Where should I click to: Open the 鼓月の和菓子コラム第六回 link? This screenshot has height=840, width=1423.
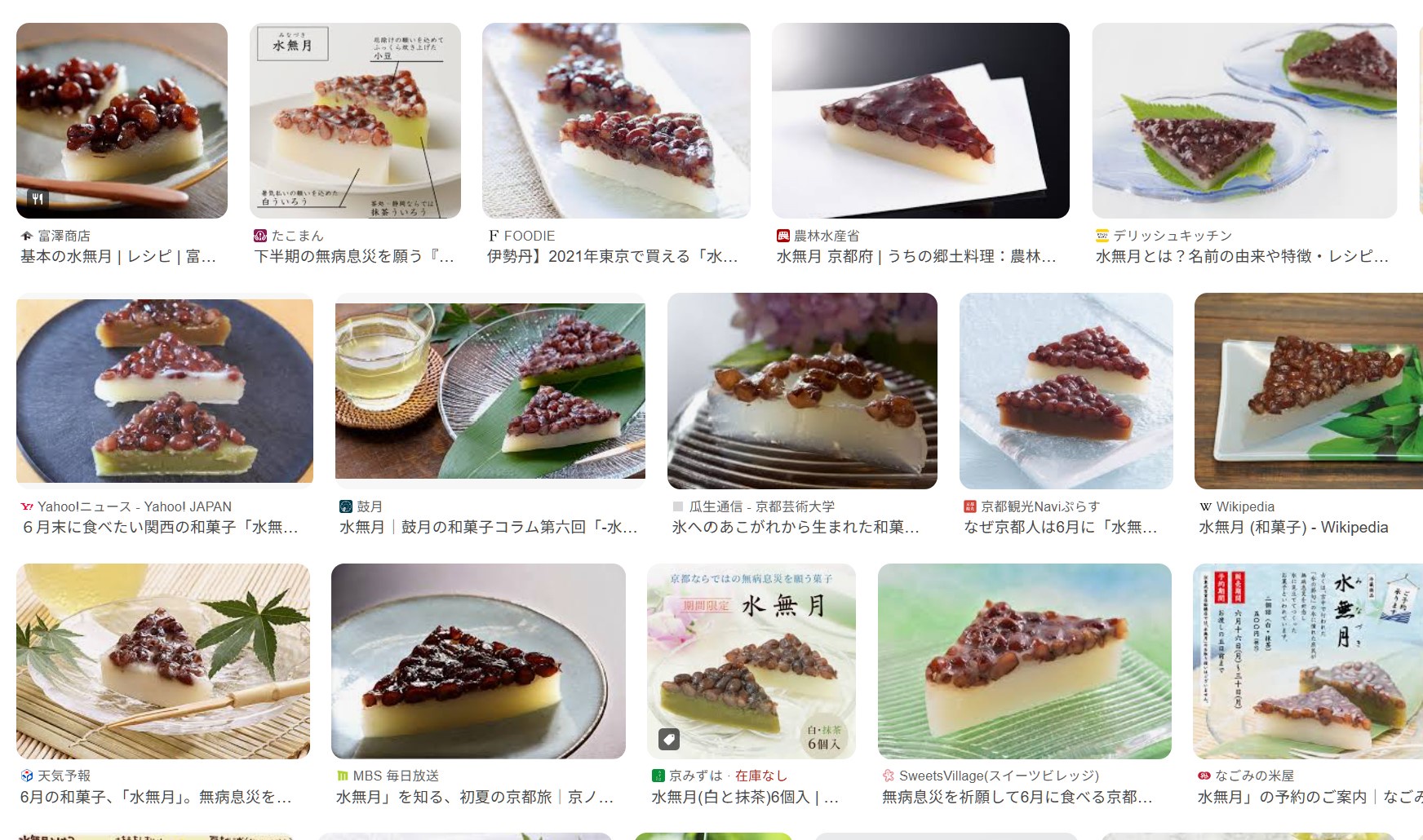click(489, 527)
